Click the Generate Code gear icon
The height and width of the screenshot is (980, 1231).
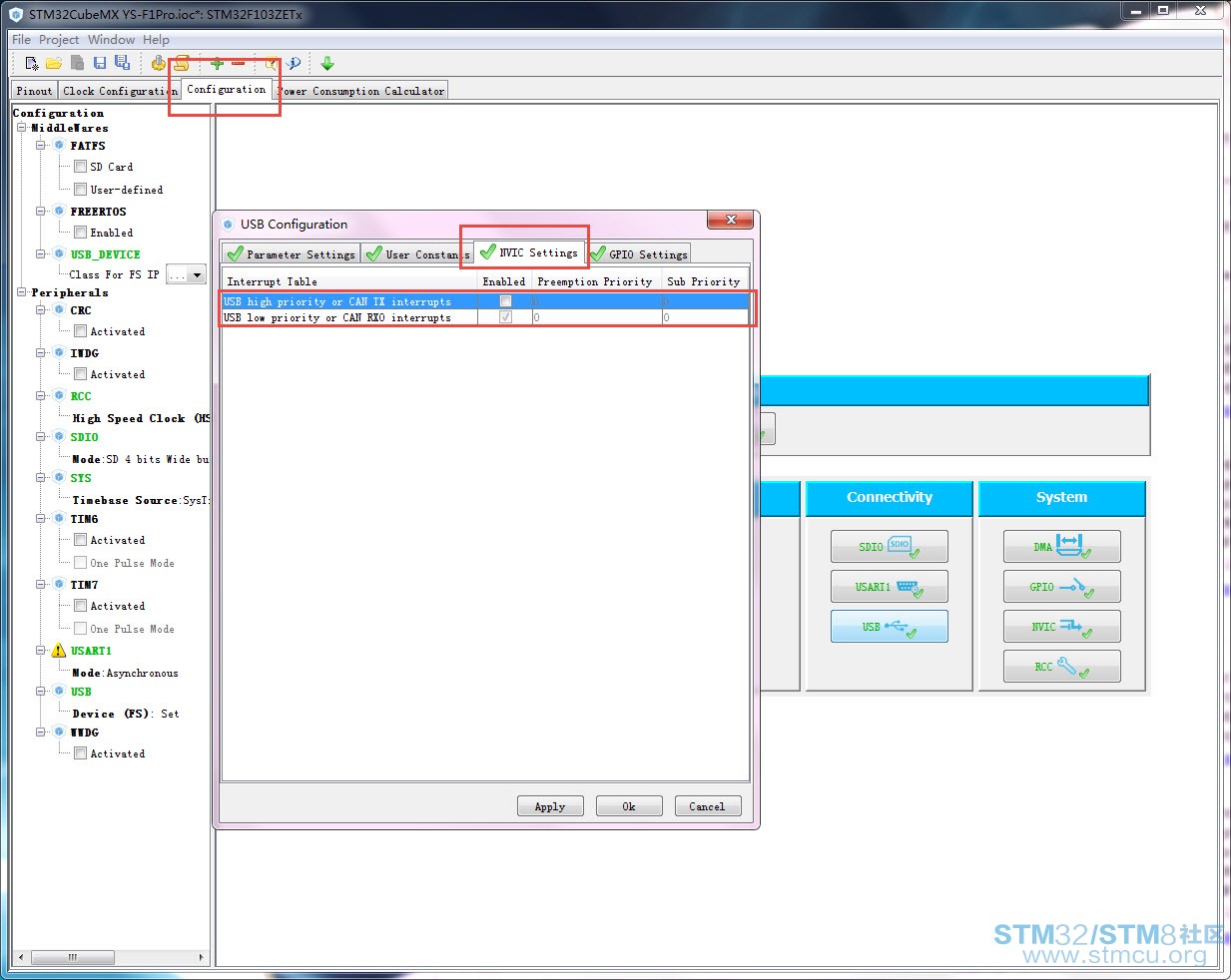[159, 63]
